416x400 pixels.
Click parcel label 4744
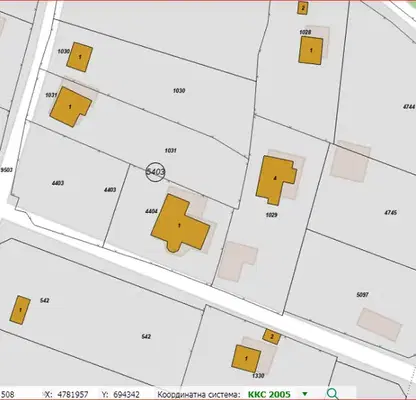tap(409, 107)
